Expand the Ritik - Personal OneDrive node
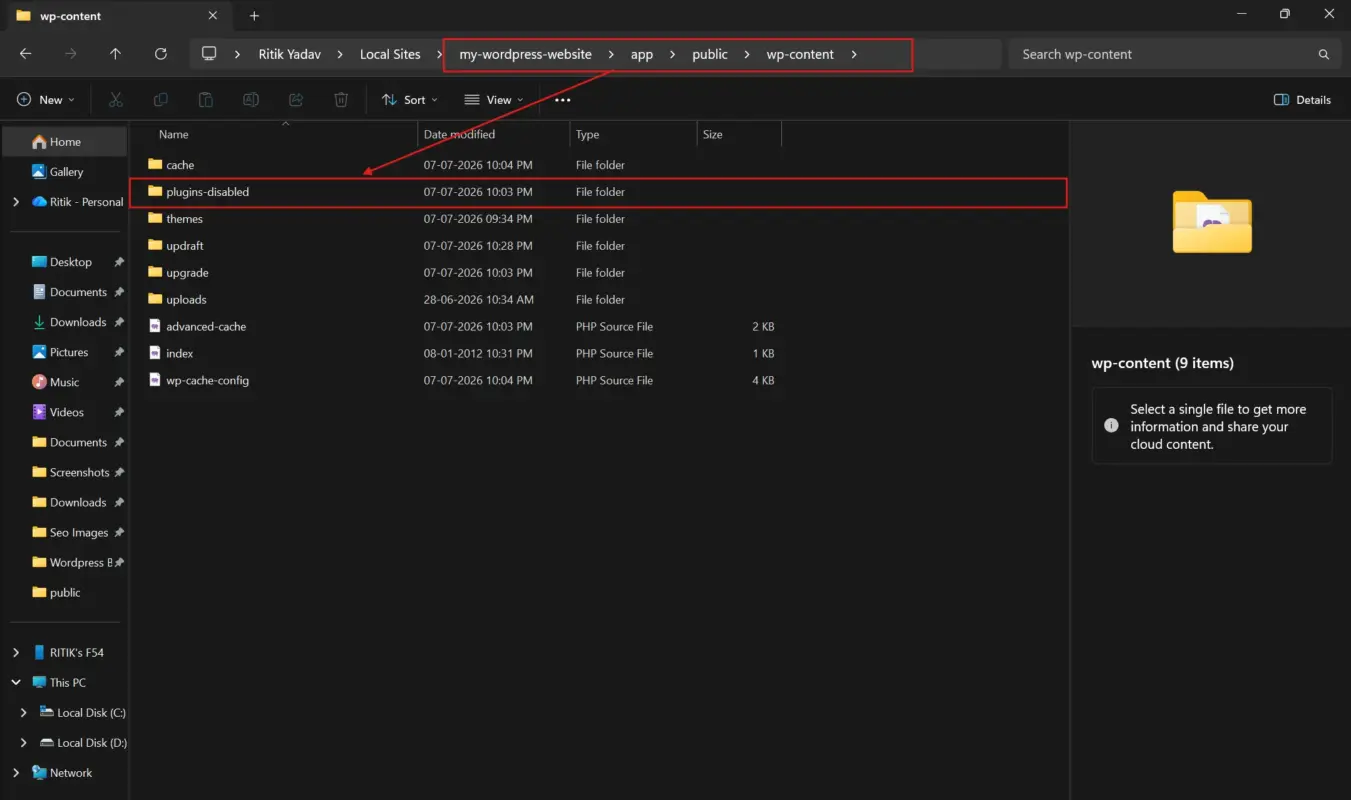Image resolution: width=1351 pixels, height=800 pixels. pyautogui.click(x=15, y=202)
